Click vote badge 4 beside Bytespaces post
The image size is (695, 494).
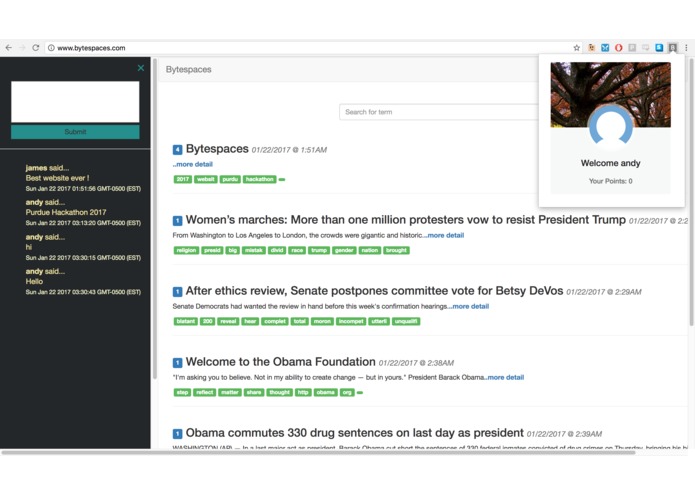[x=177, y=150]
